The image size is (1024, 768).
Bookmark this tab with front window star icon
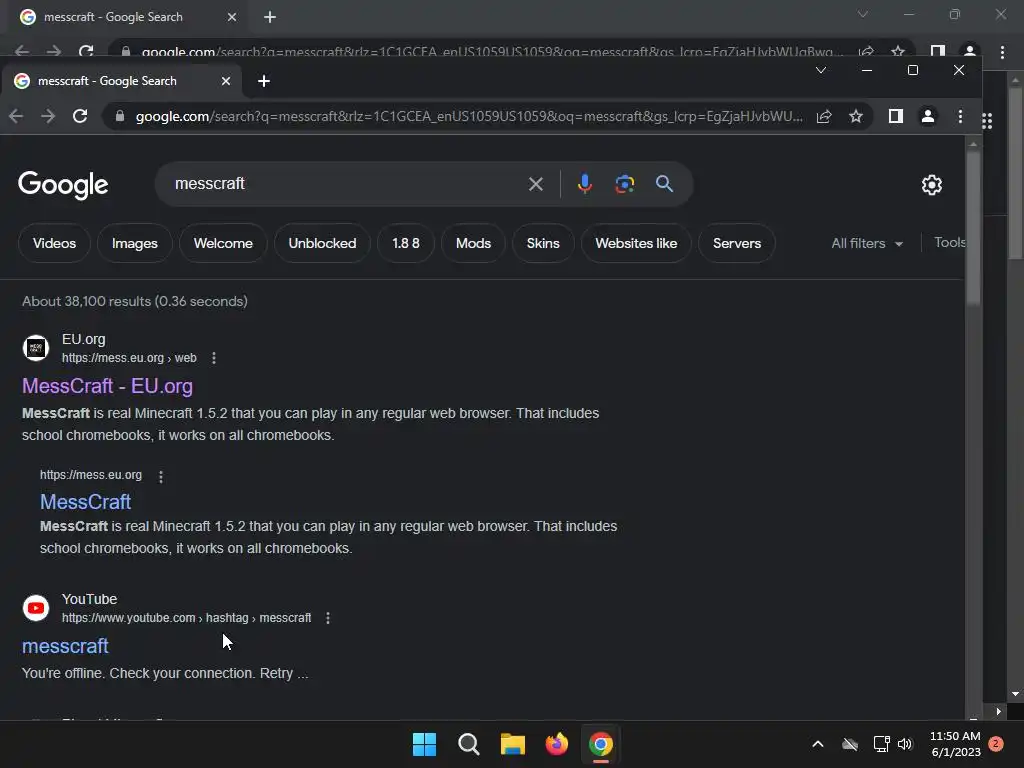pyautogui.click(x=856, y=116)
